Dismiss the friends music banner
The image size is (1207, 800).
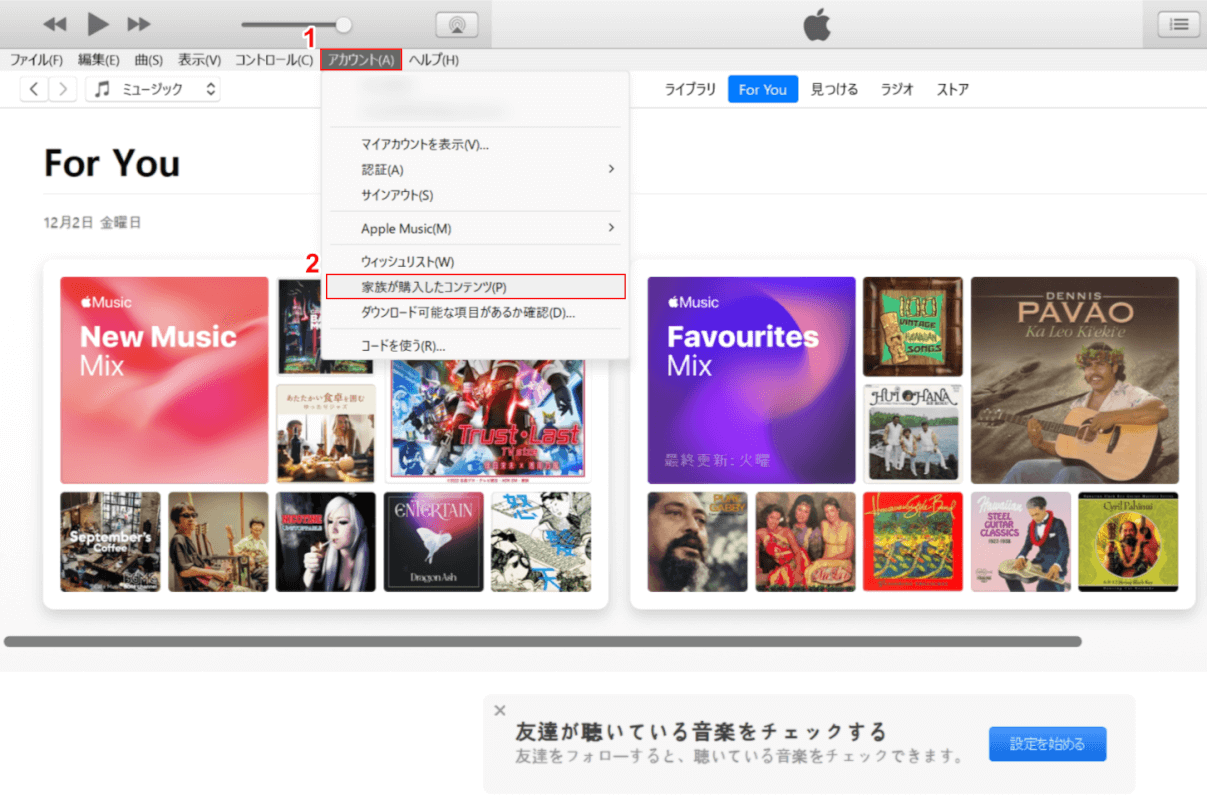pos(500,710)
